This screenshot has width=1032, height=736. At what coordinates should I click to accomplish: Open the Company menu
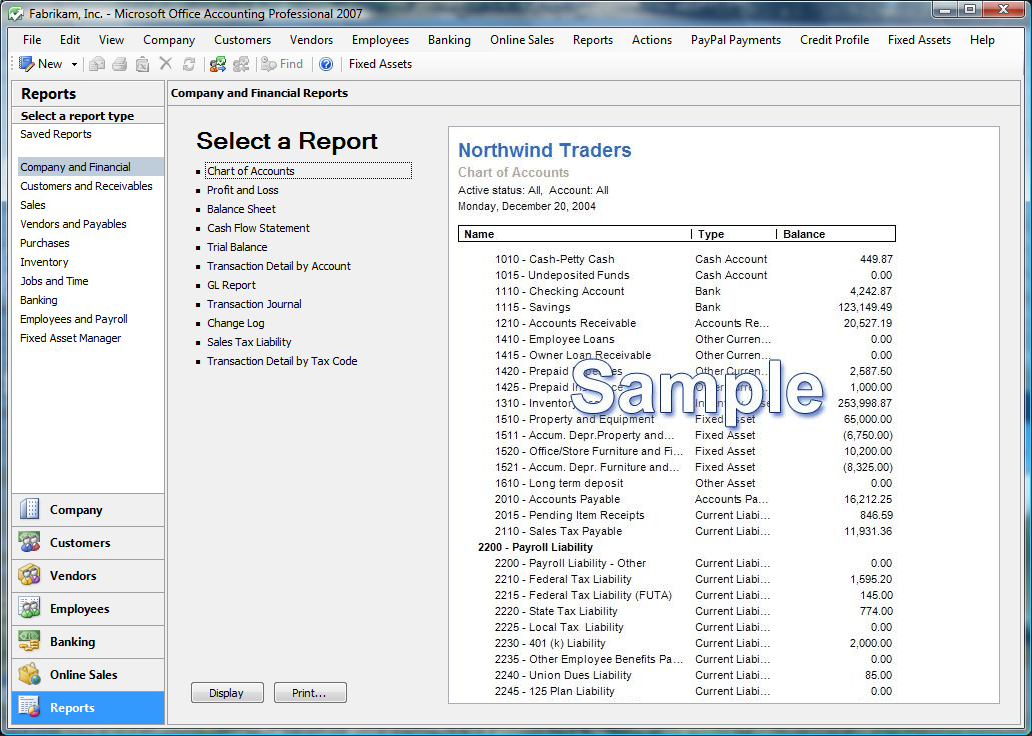[169, 39]
